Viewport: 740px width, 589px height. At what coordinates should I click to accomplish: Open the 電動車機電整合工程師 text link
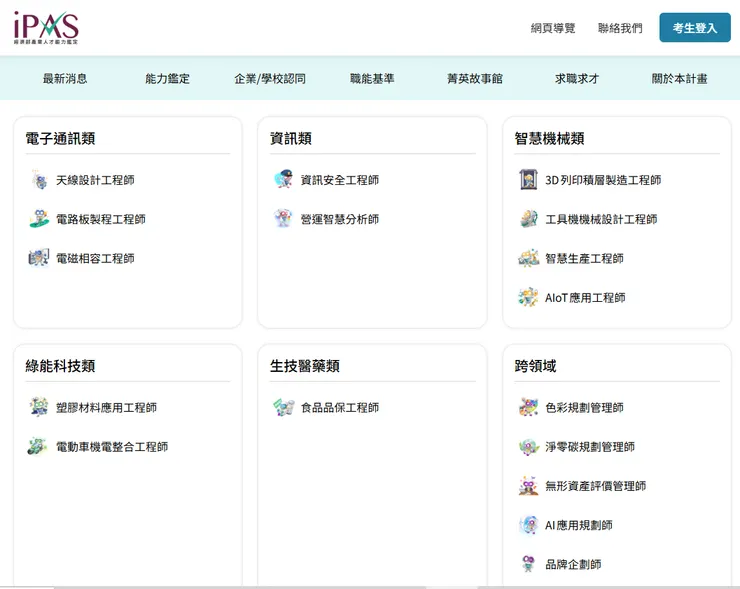click(112, 446)
